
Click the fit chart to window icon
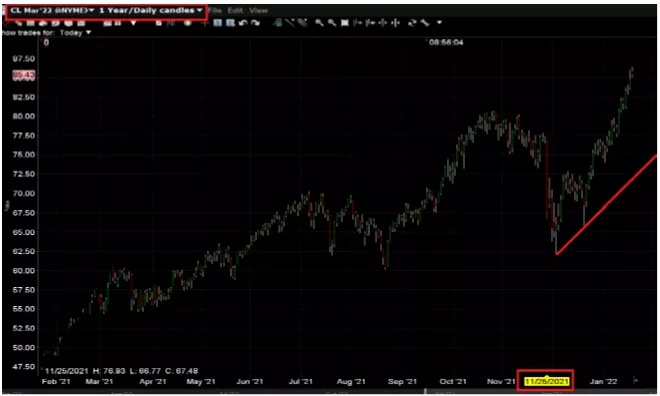click(x=345, y=23)
